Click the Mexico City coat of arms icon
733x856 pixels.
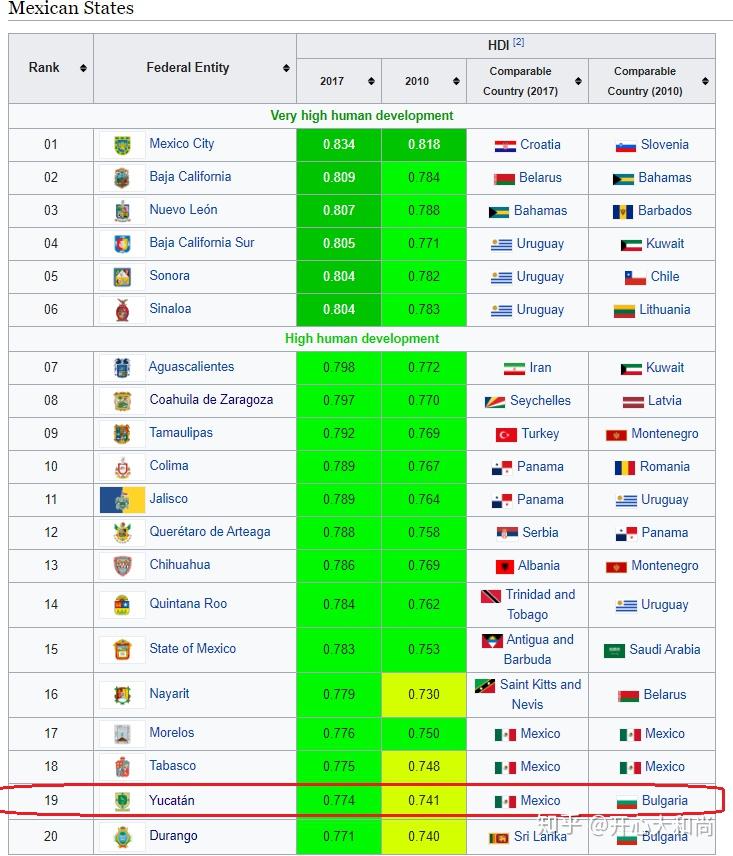click(x=123, y=145)
